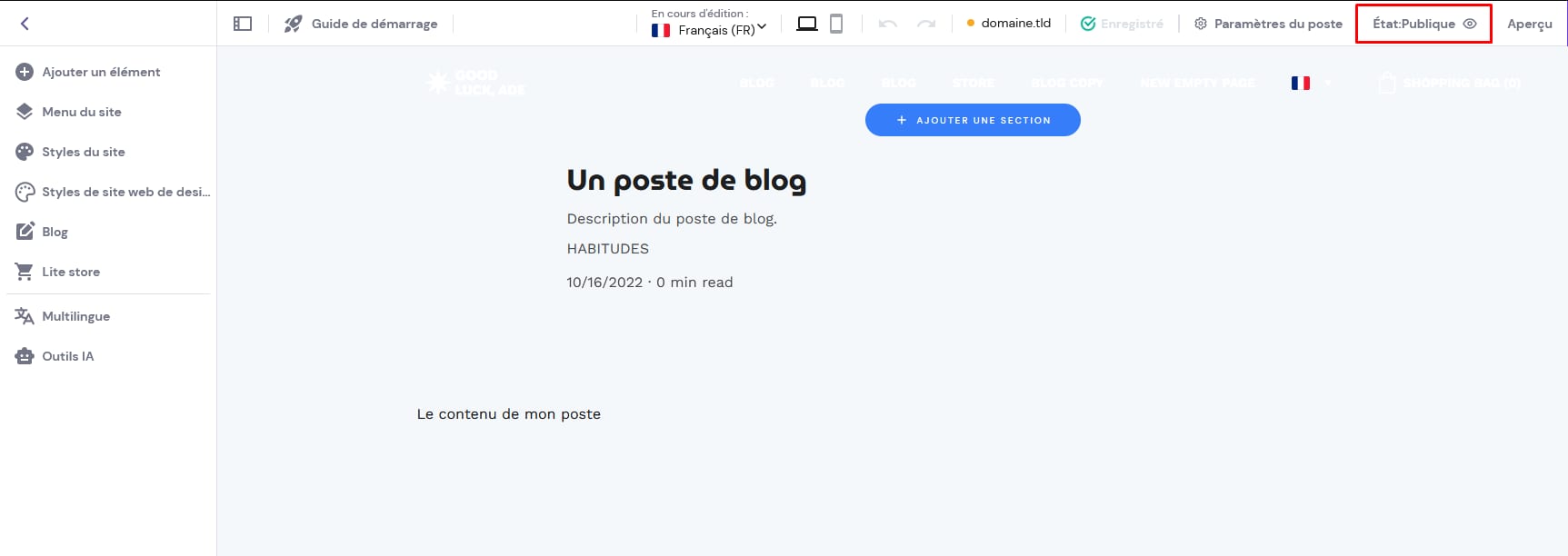Image resolution: width=1568 pixels, height=556 pixels.
Task: Open Paramètres du poste settings
Action: coord(1268,24)
